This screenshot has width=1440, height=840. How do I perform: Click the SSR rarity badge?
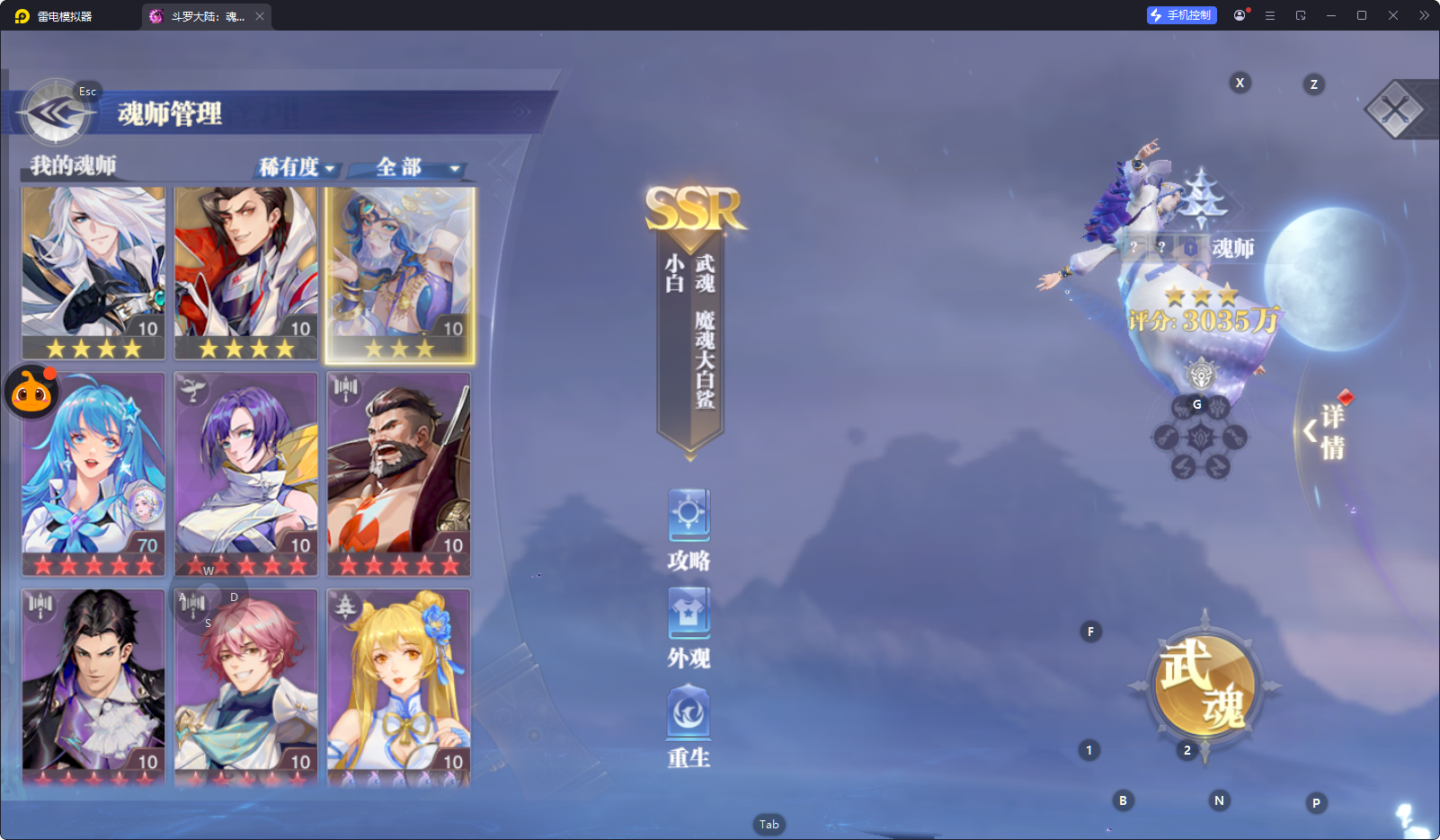pos(695,211)
